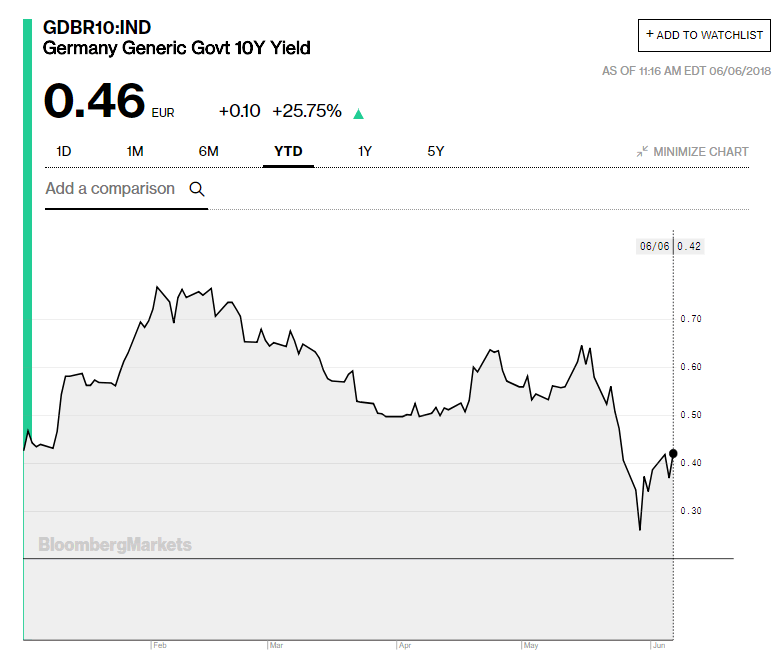The height and width of the screenshot is (654, 775).
Task: Click the 06/06 date label on the chart
Action: 654,246
